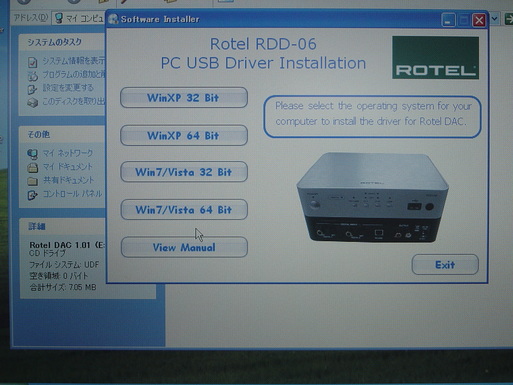Click the My Network icon in Explorer
Viewport: 513px width, 385px height.
tap(32, 154)
